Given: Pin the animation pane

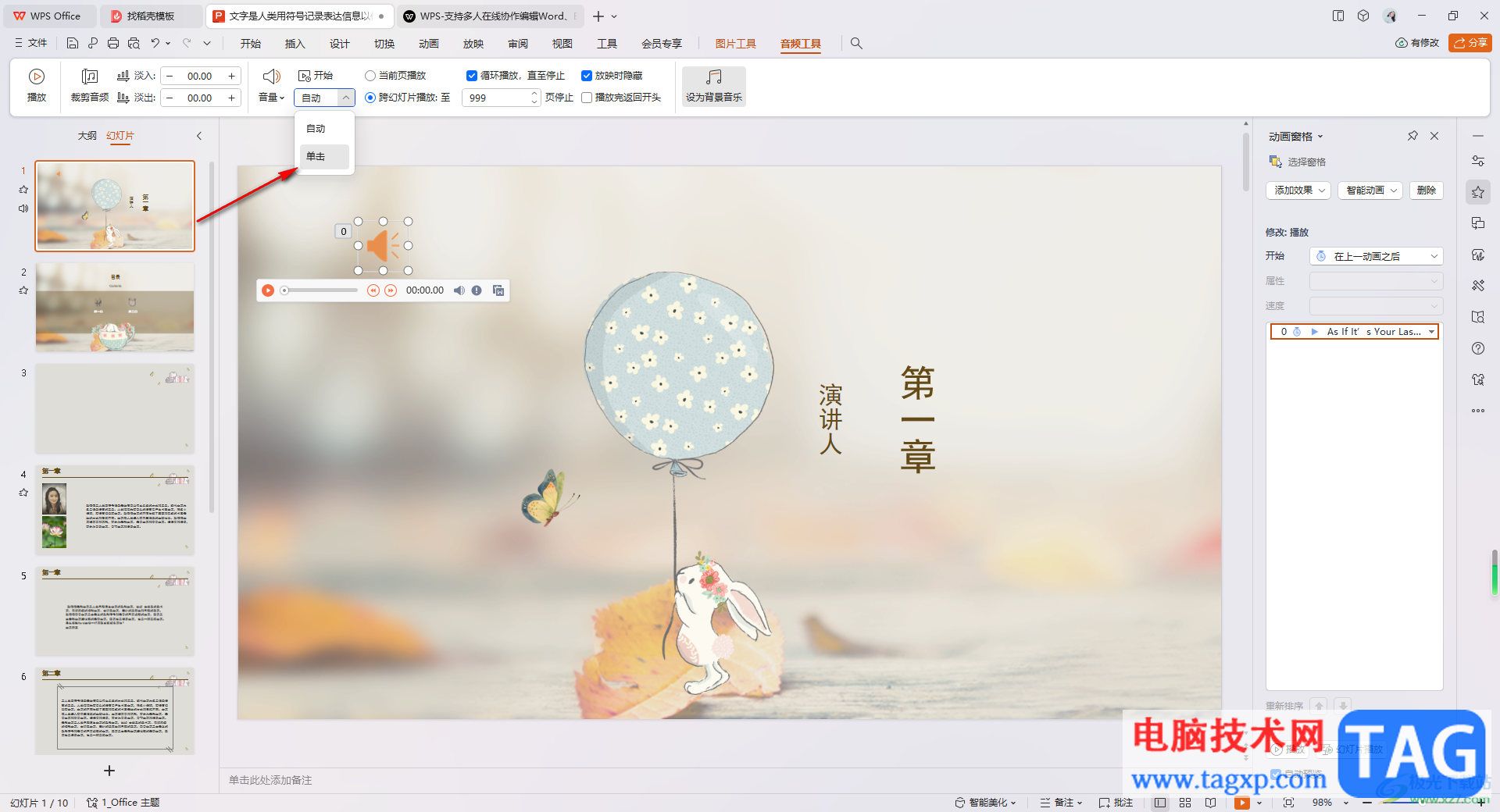Looking at the screenshot, I should pos(1412,136).
